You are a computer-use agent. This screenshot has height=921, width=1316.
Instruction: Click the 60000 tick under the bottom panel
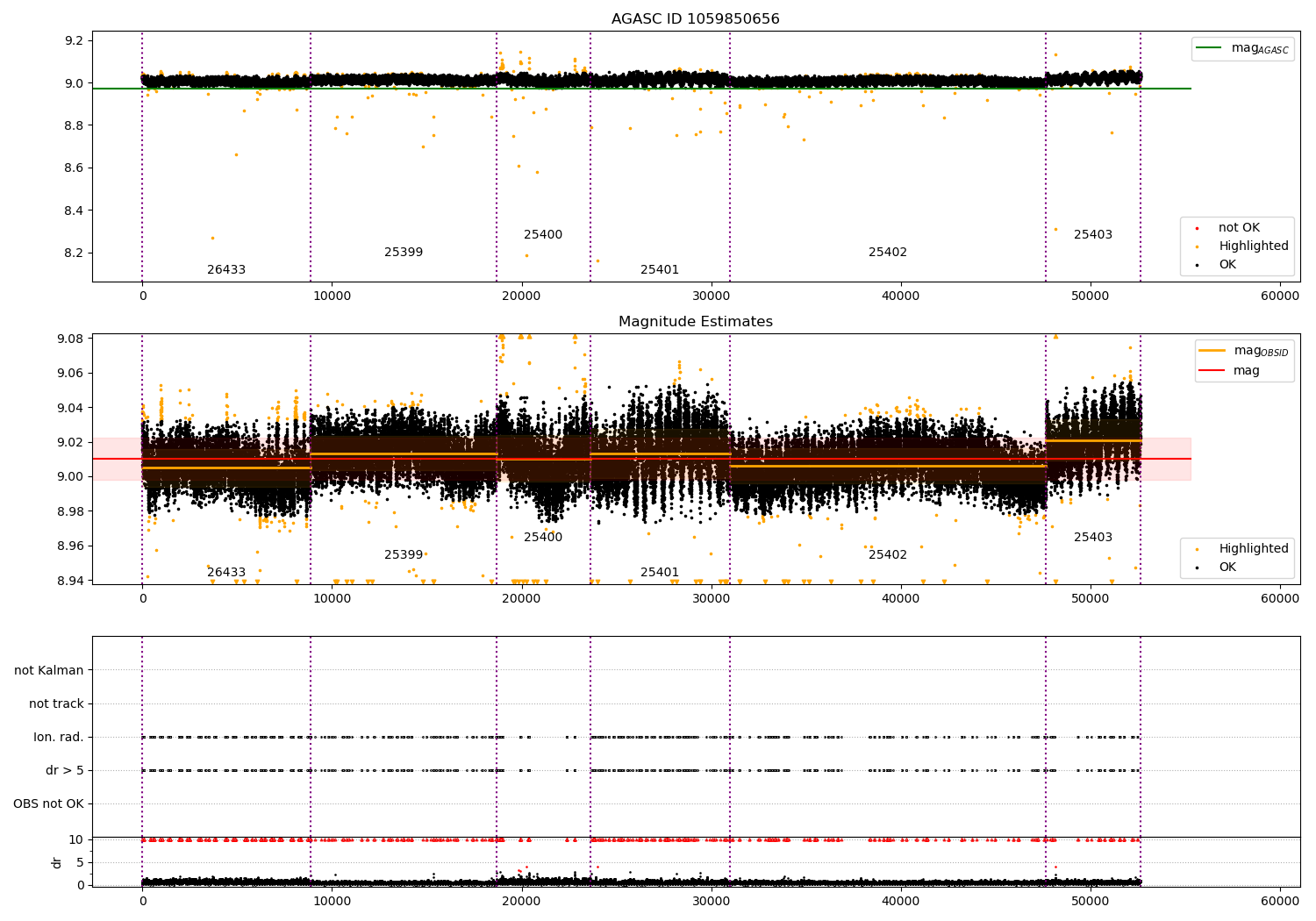tap(1280, 901)
